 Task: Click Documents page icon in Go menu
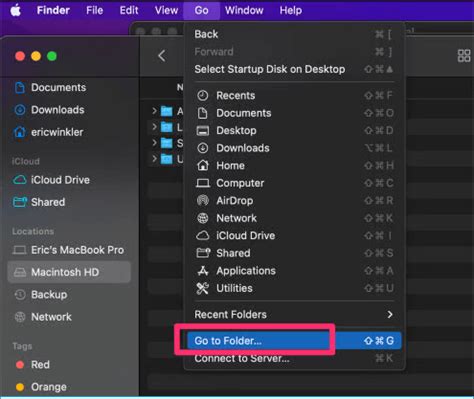(x=203, y=113)
